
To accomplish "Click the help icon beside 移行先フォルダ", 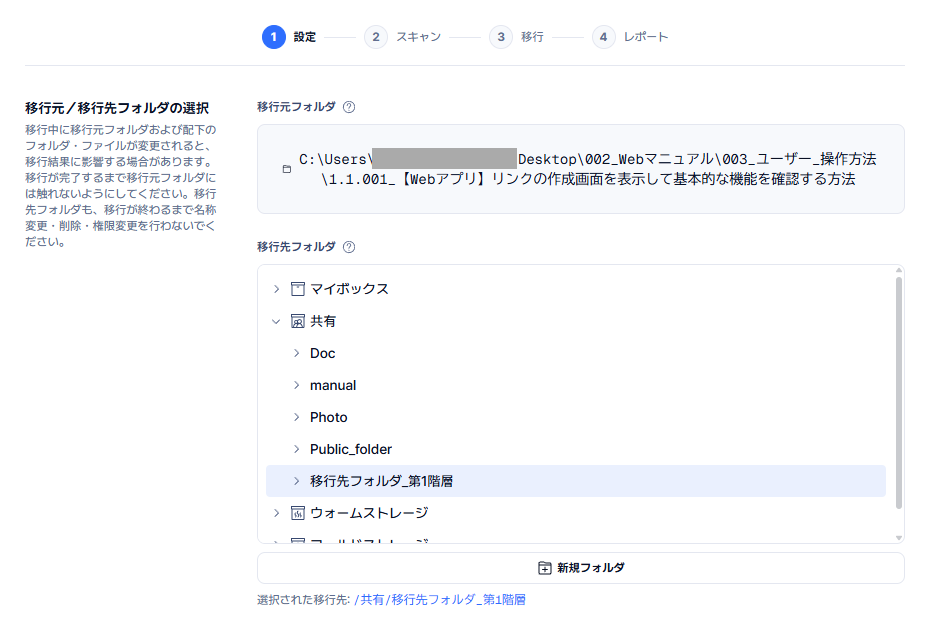I will (x=349, y=247).
